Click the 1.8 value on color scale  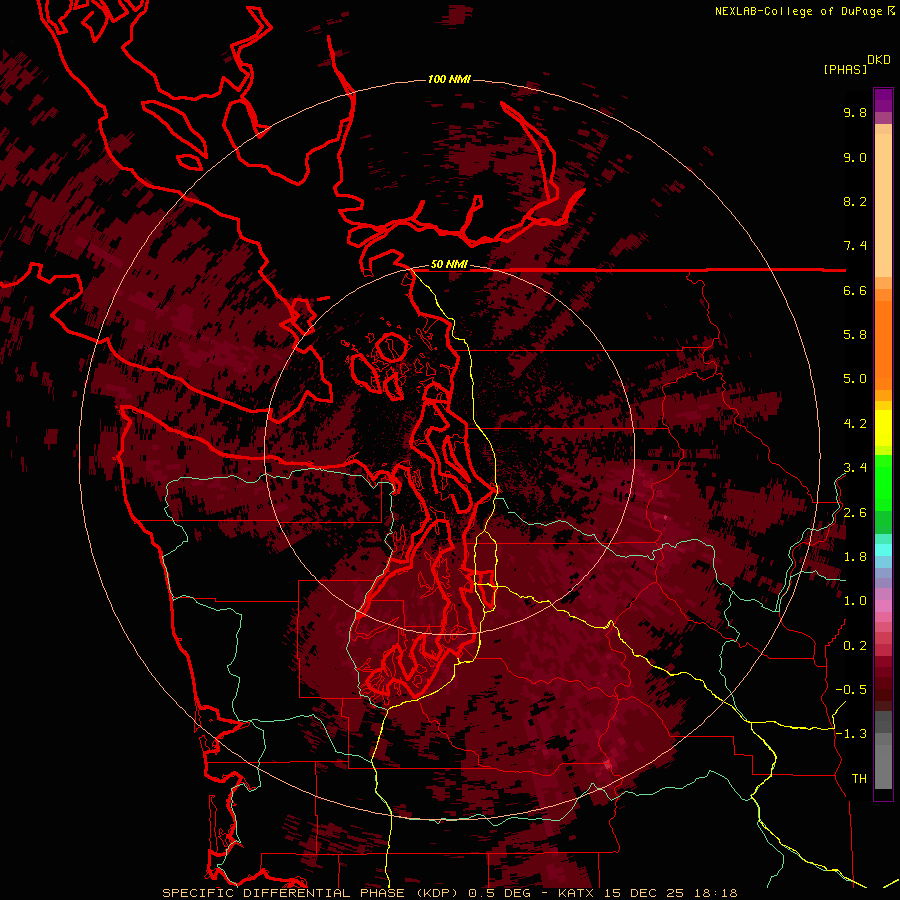(855, 557)
